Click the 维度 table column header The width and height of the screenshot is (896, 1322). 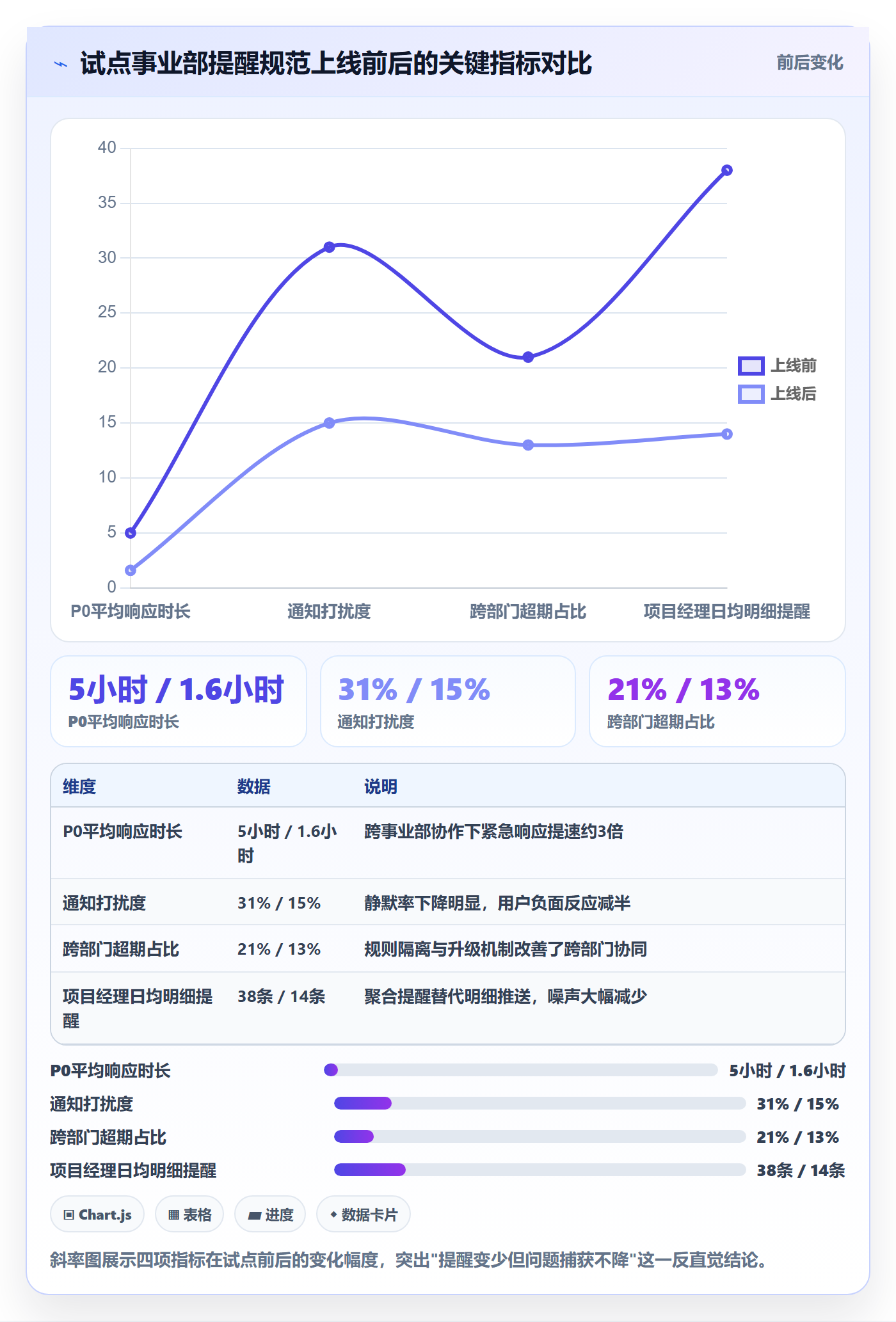pos(79,786)
